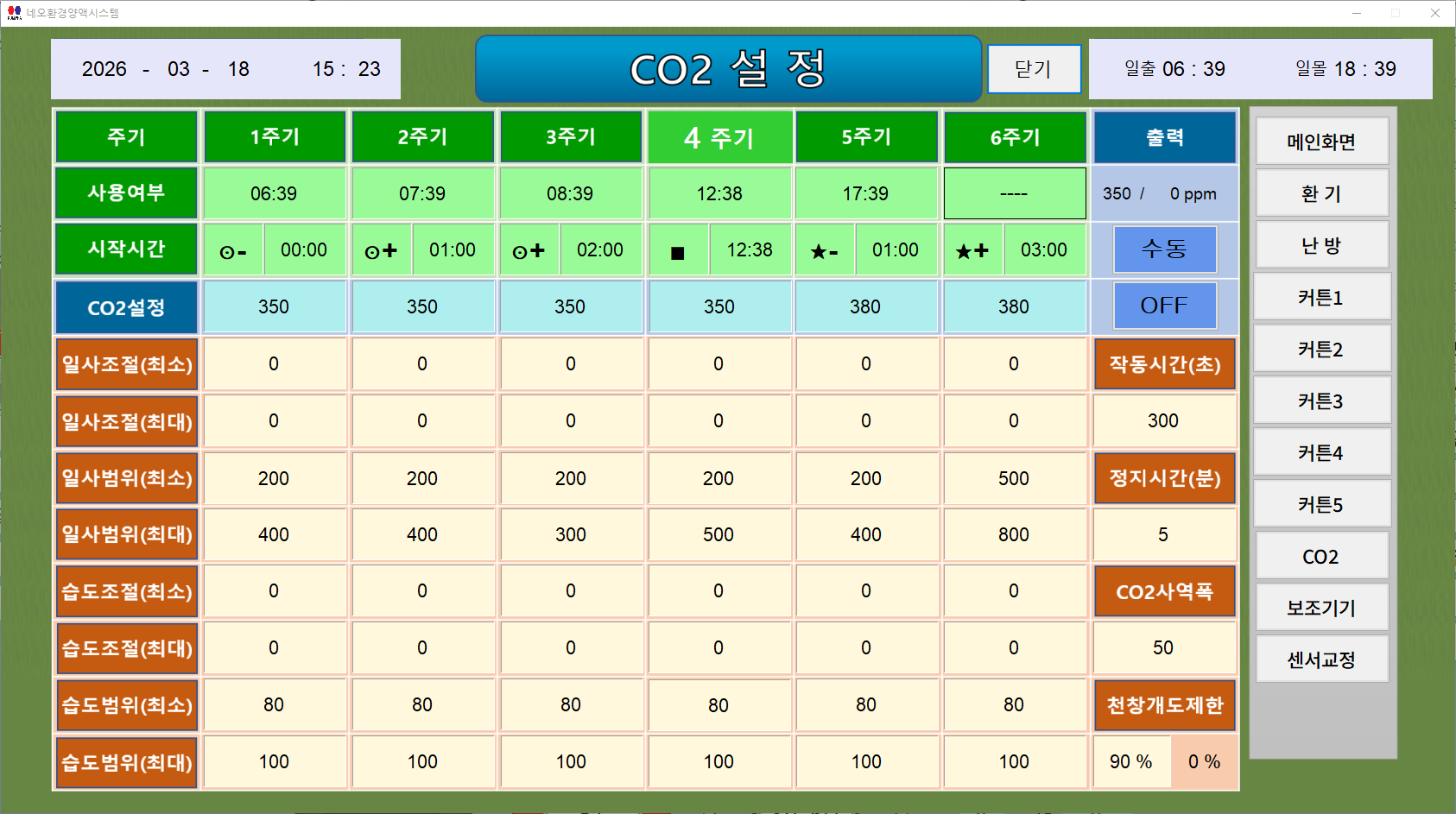This screenshot has width=1456, height=814.
Task: Edit CO2사역폭 value 50
Action: coord(1164,648)
